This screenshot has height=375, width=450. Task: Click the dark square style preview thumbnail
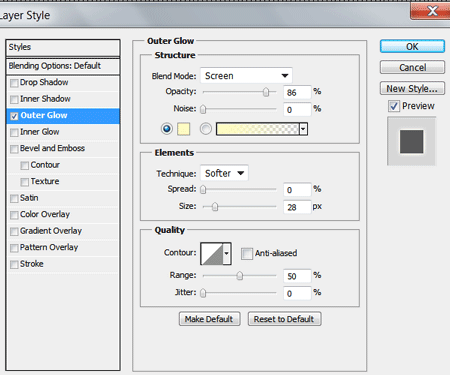[x=412, y=141]
